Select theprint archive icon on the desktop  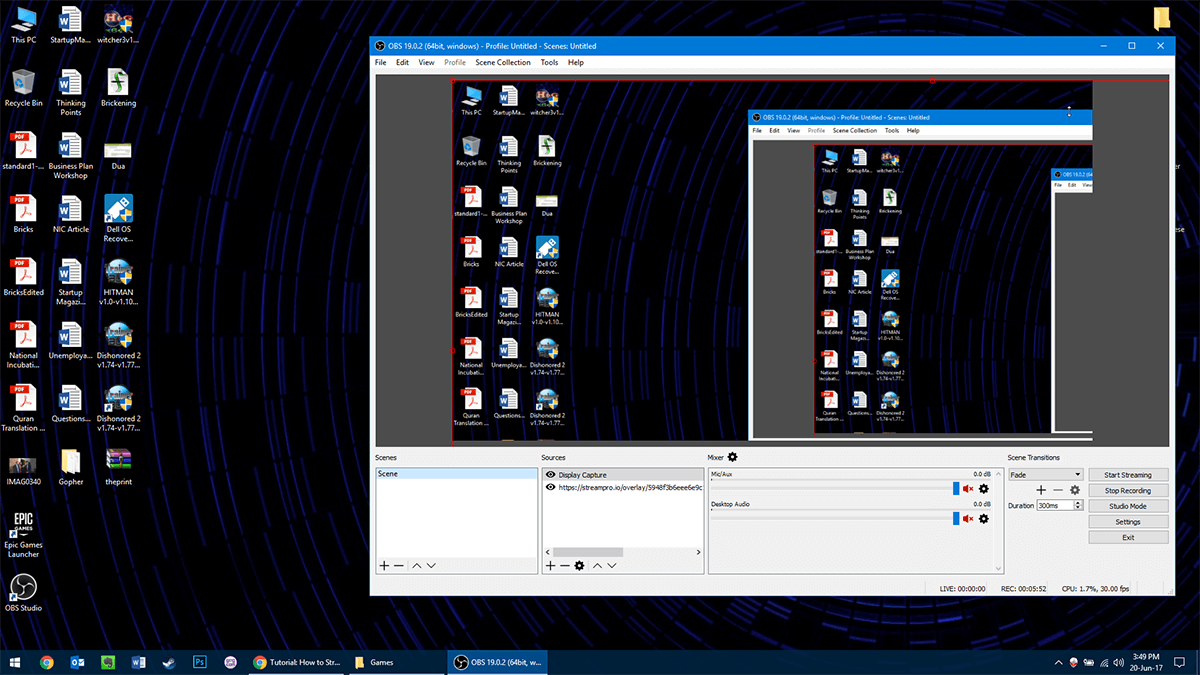tap(119, 466)
